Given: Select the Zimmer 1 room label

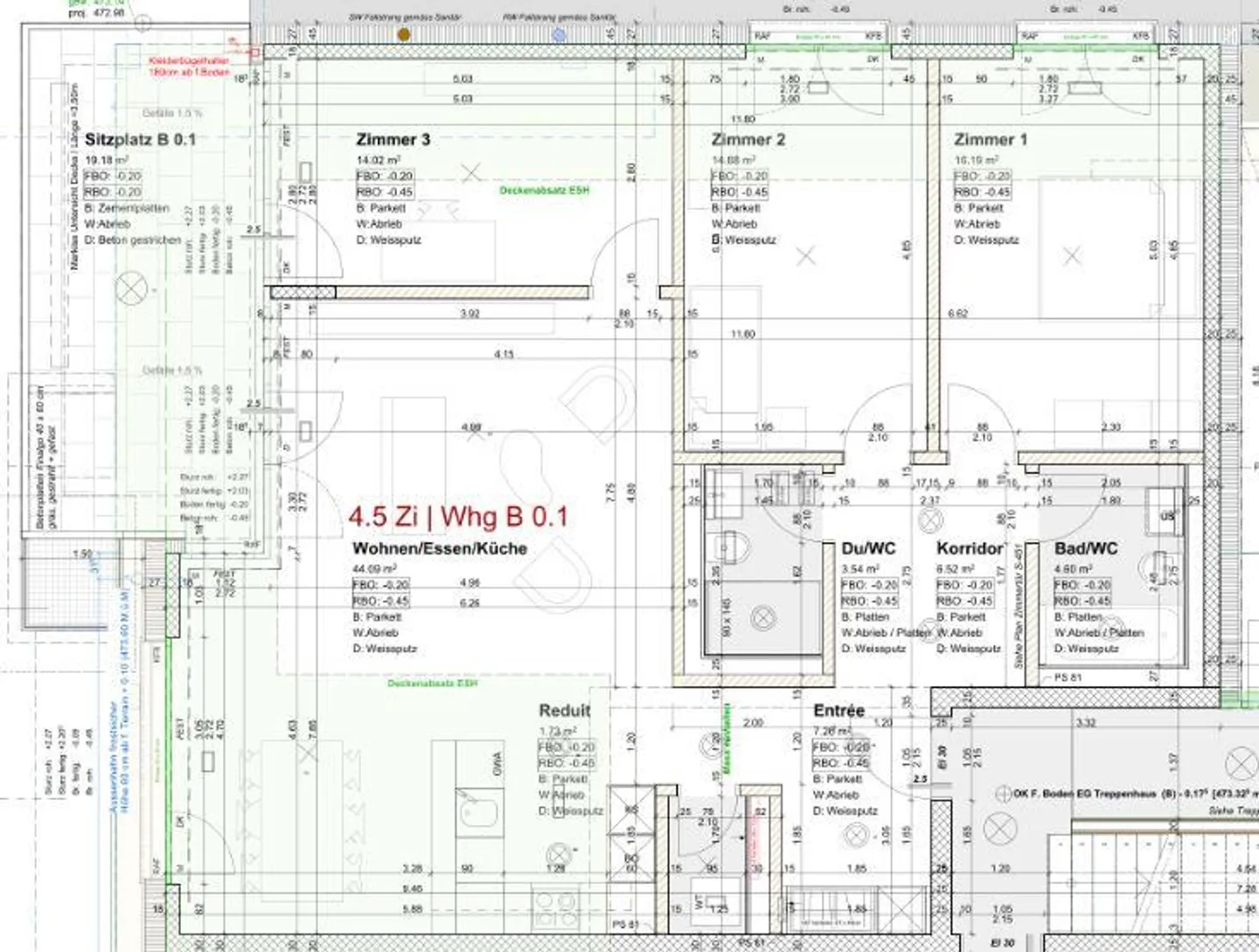Looking at the screenshot, I should (x=991, y=140).
